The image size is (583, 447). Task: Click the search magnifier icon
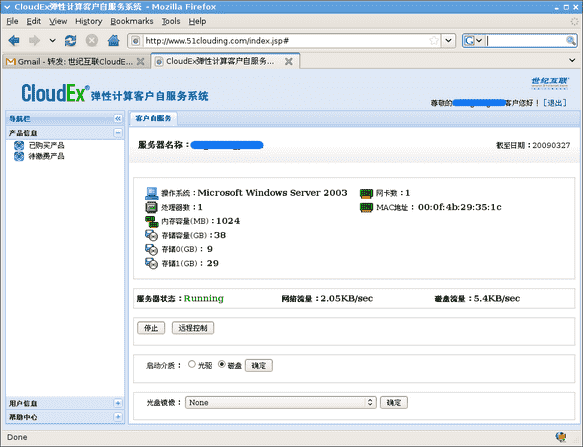pyautogui.click(x=571, y=41)
